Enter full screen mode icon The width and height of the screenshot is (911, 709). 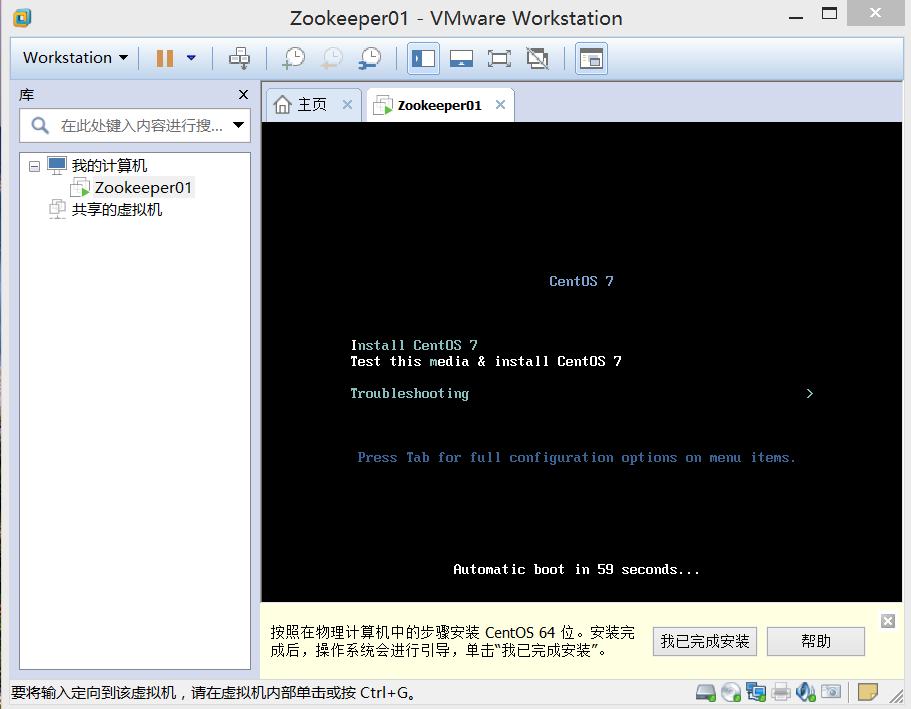(x=499, y=58)
